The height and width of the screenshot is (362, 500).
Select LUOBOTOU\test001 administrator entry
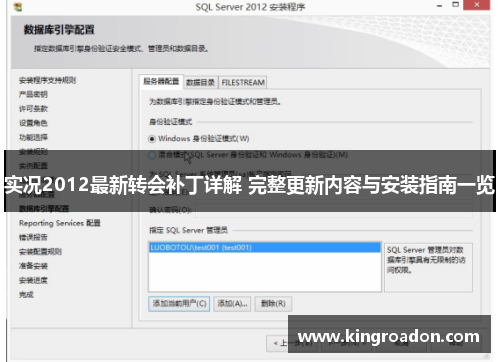click(x=265, y=248)
